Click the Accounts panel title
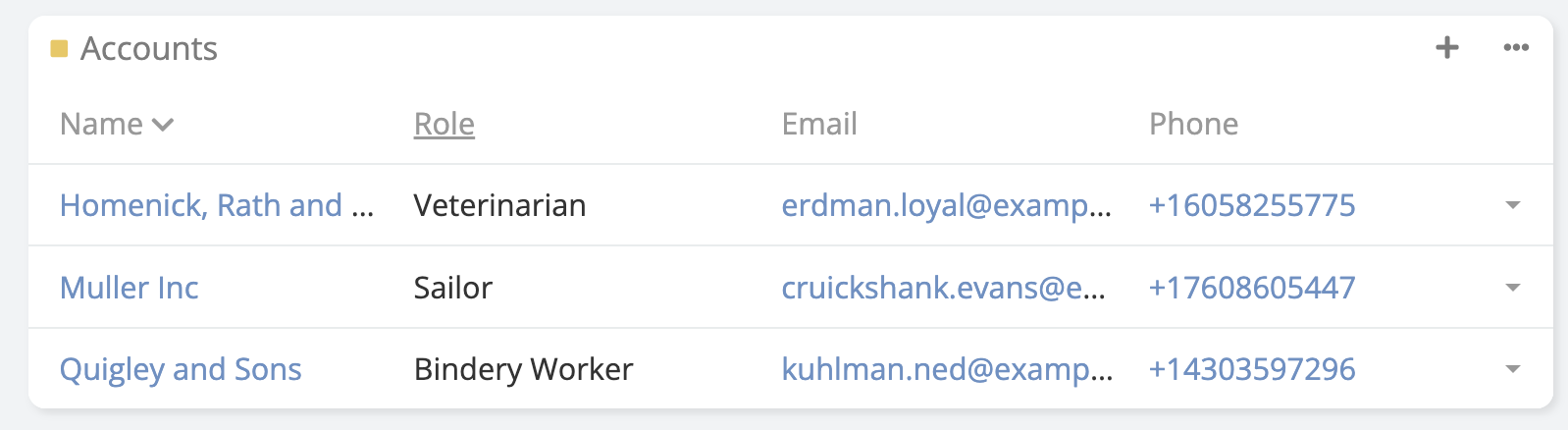The image size is (1568, 430). (x=149, y=48)
